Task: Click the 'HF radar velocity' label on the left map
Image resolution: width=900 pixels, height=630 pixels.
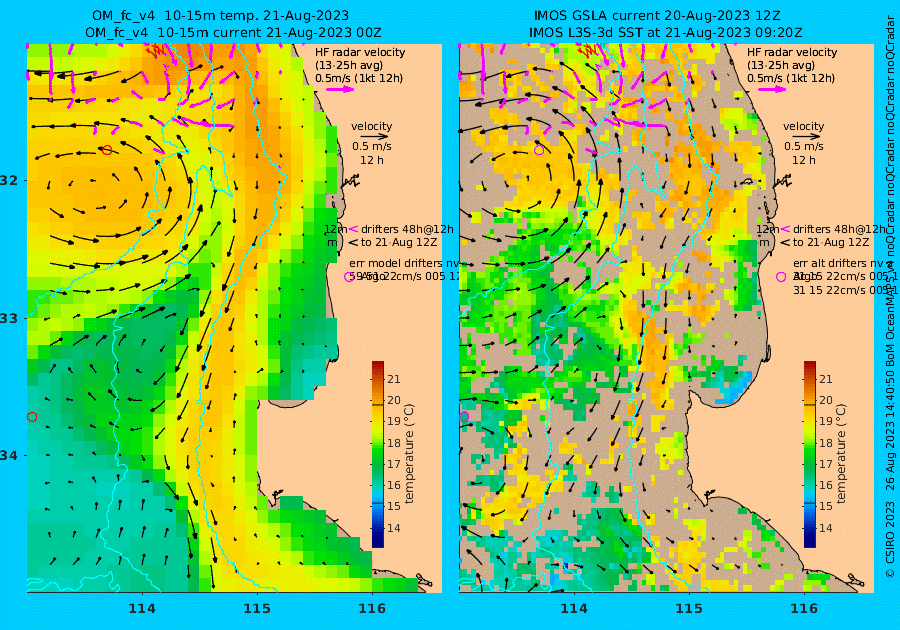Action: pyautogui.click(x=360, y=52)
